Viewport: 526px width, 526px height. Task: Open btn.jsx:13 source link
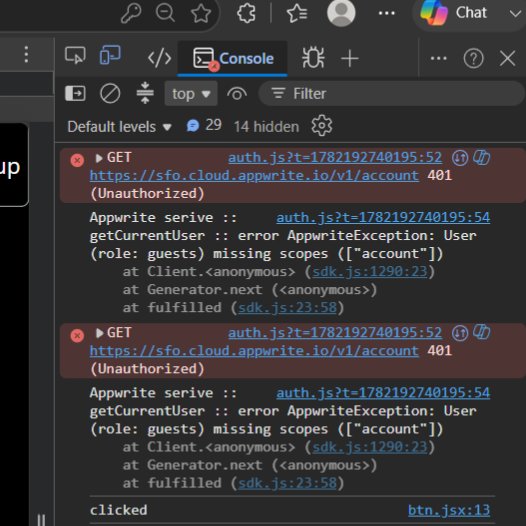coord(449,510)
